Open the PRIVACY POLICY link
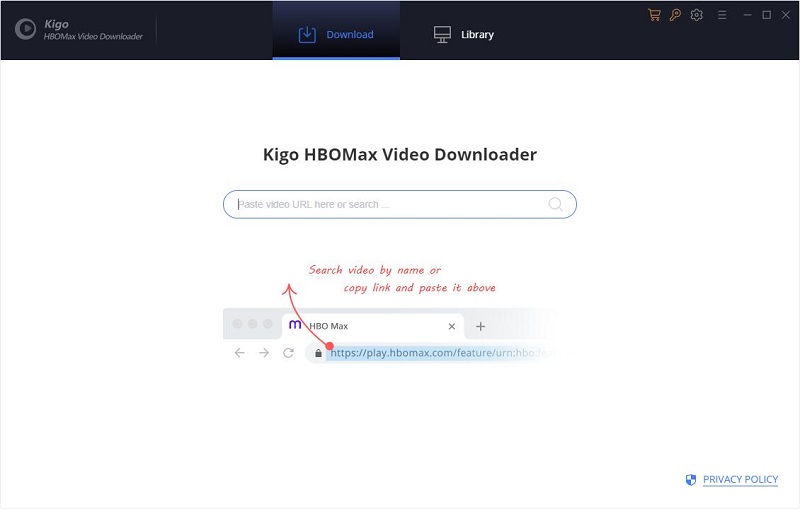This screenshot has height=509, width=800. [740, 480]
